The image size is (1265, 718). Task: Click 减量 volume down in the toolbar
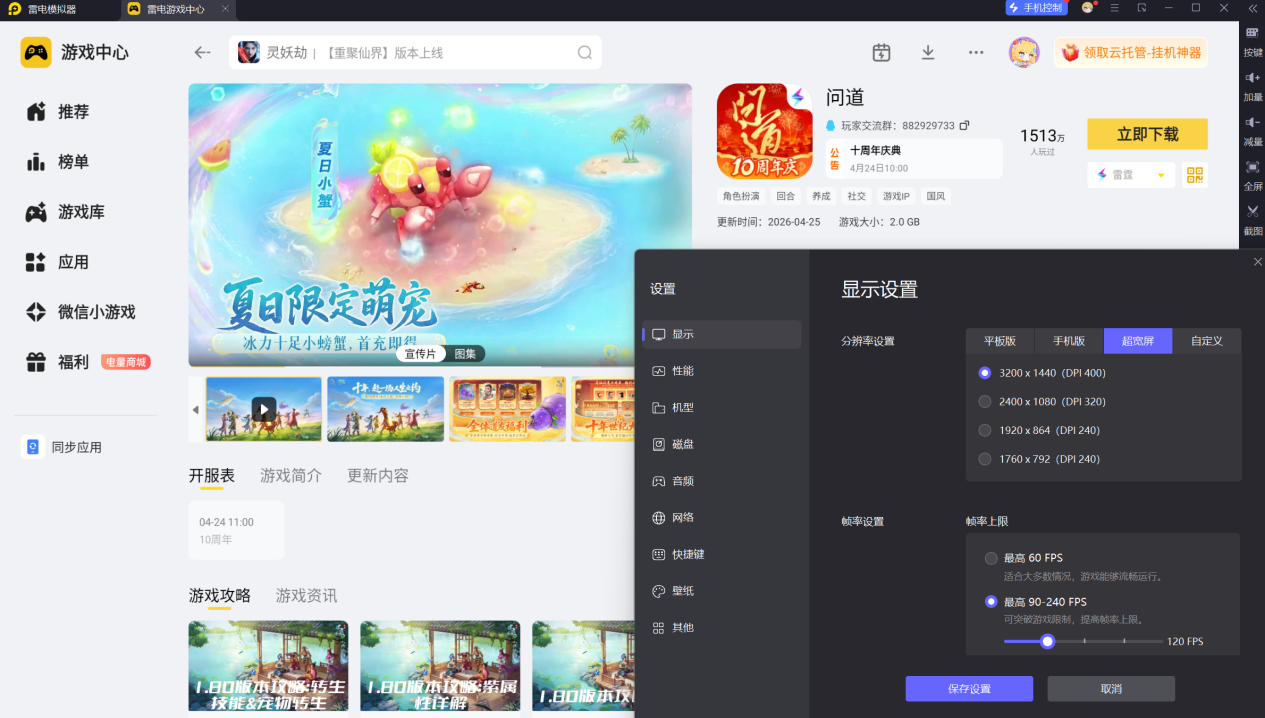coord(1252,130)
